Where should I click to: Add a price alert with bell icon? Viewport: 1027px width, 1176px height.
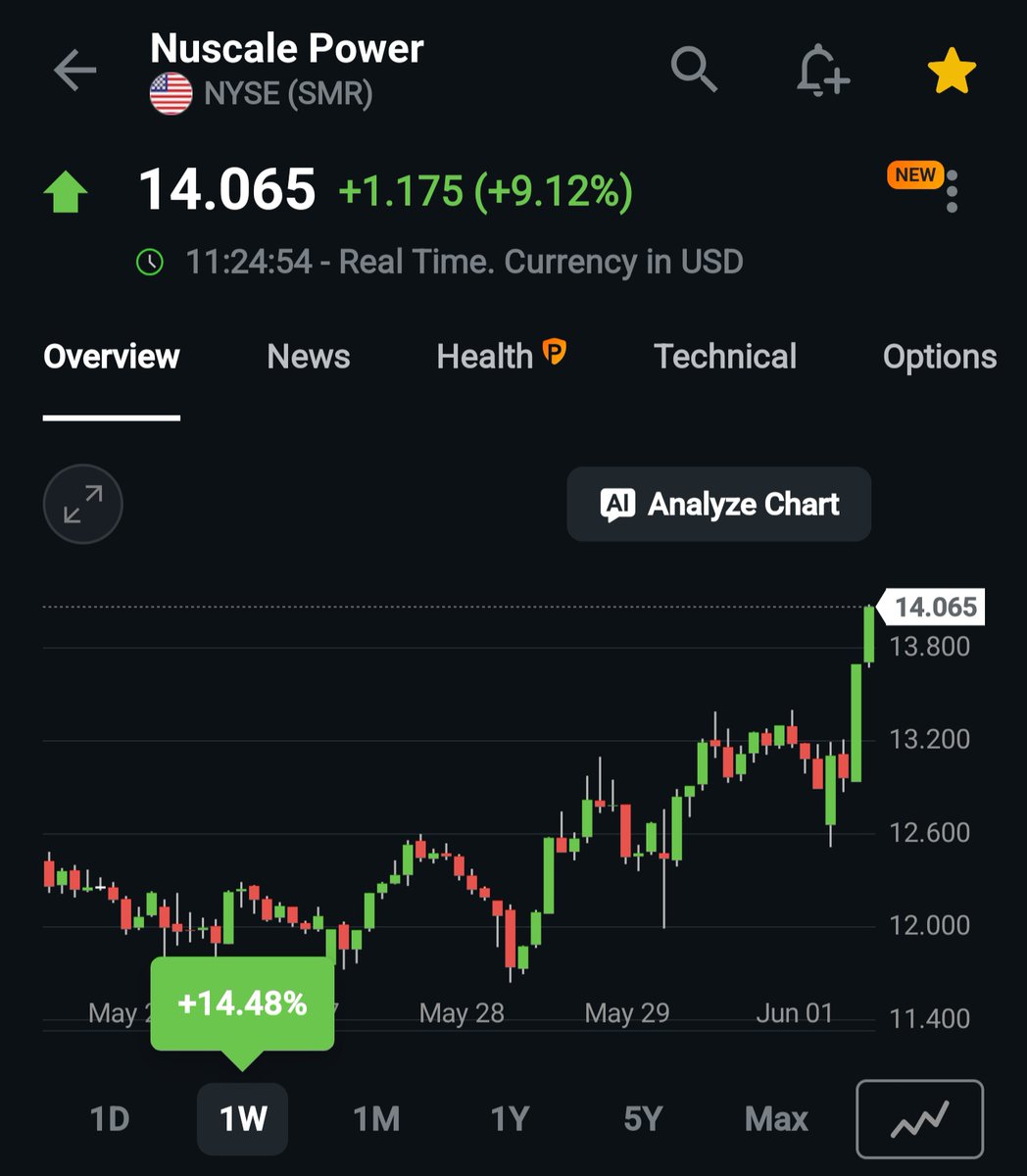pos(821,71)
